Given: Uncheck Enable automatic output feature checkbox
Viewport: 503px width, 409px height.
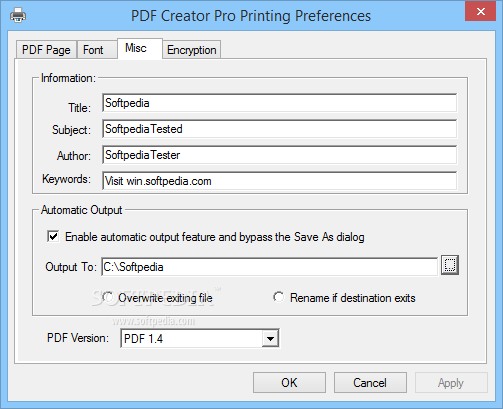Looking at the screenshot, I should (x=53, y=237).
